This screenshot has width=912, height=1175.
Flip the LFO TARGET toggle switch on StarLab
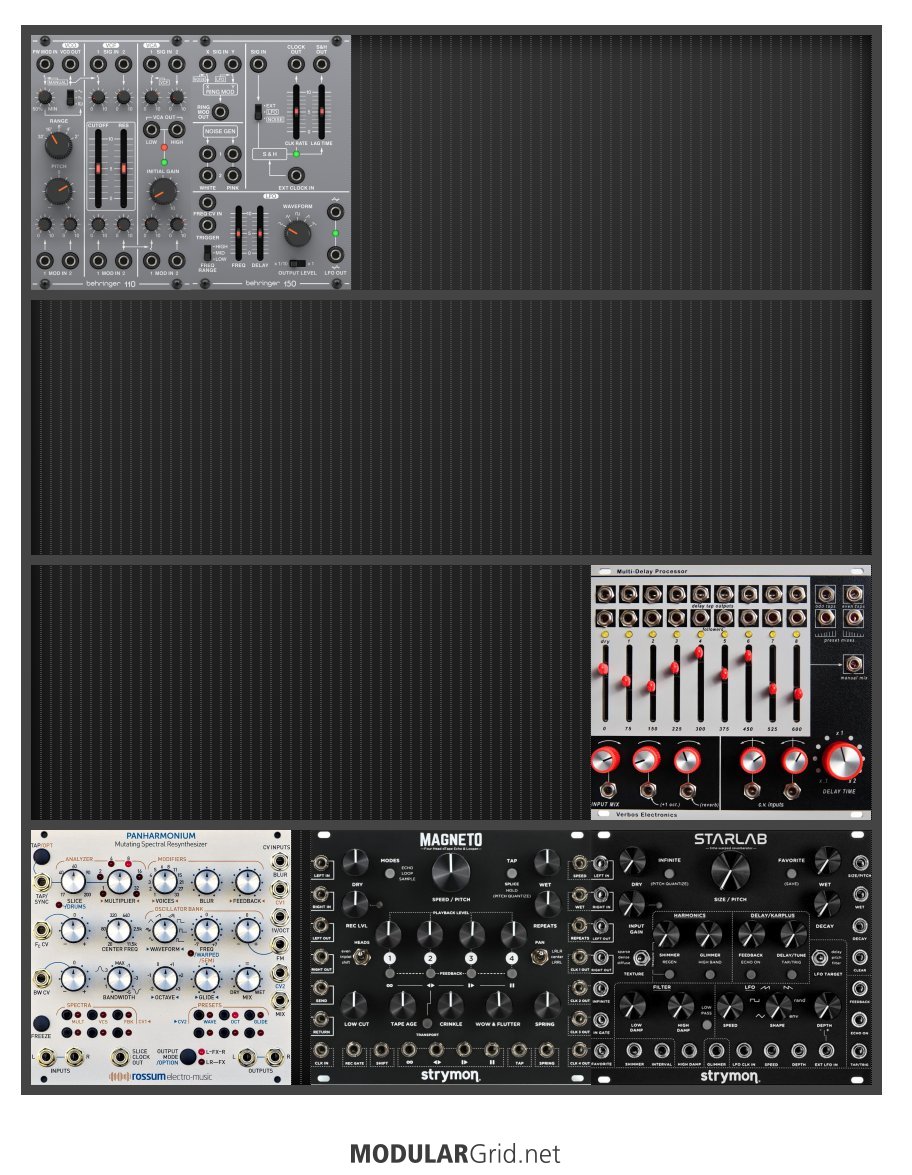(819, 958)
